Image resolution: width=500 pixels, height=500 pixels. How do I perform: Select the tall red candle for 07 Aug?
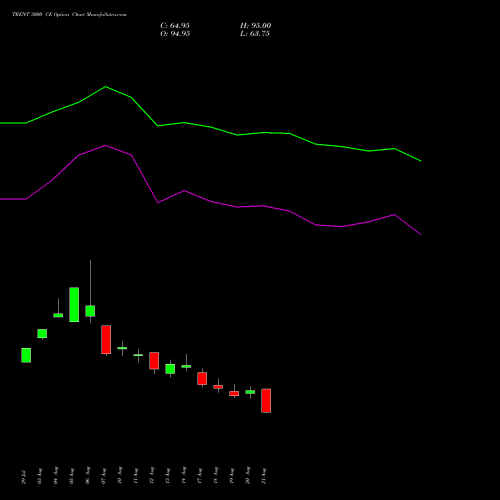106,339
